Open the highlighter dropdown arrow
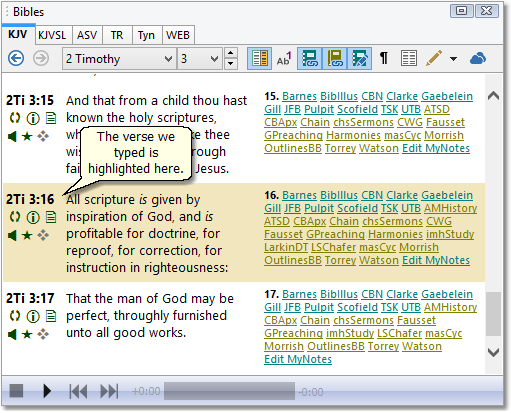511x413 pixels. click(x=453, y=59)
